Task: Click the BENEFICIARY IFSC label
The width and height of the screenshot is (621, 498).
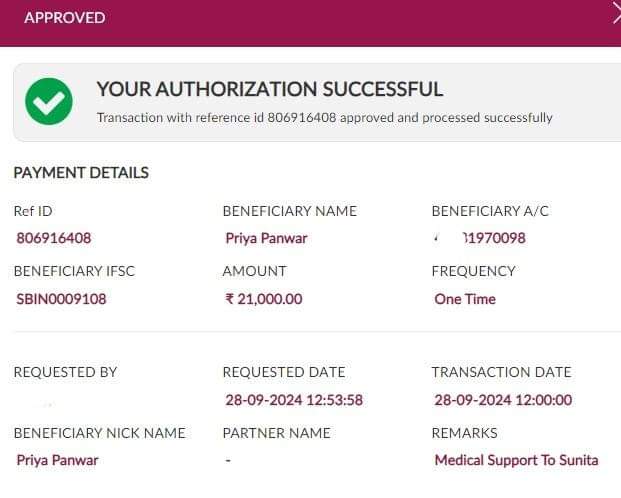Action: (74, 271)
